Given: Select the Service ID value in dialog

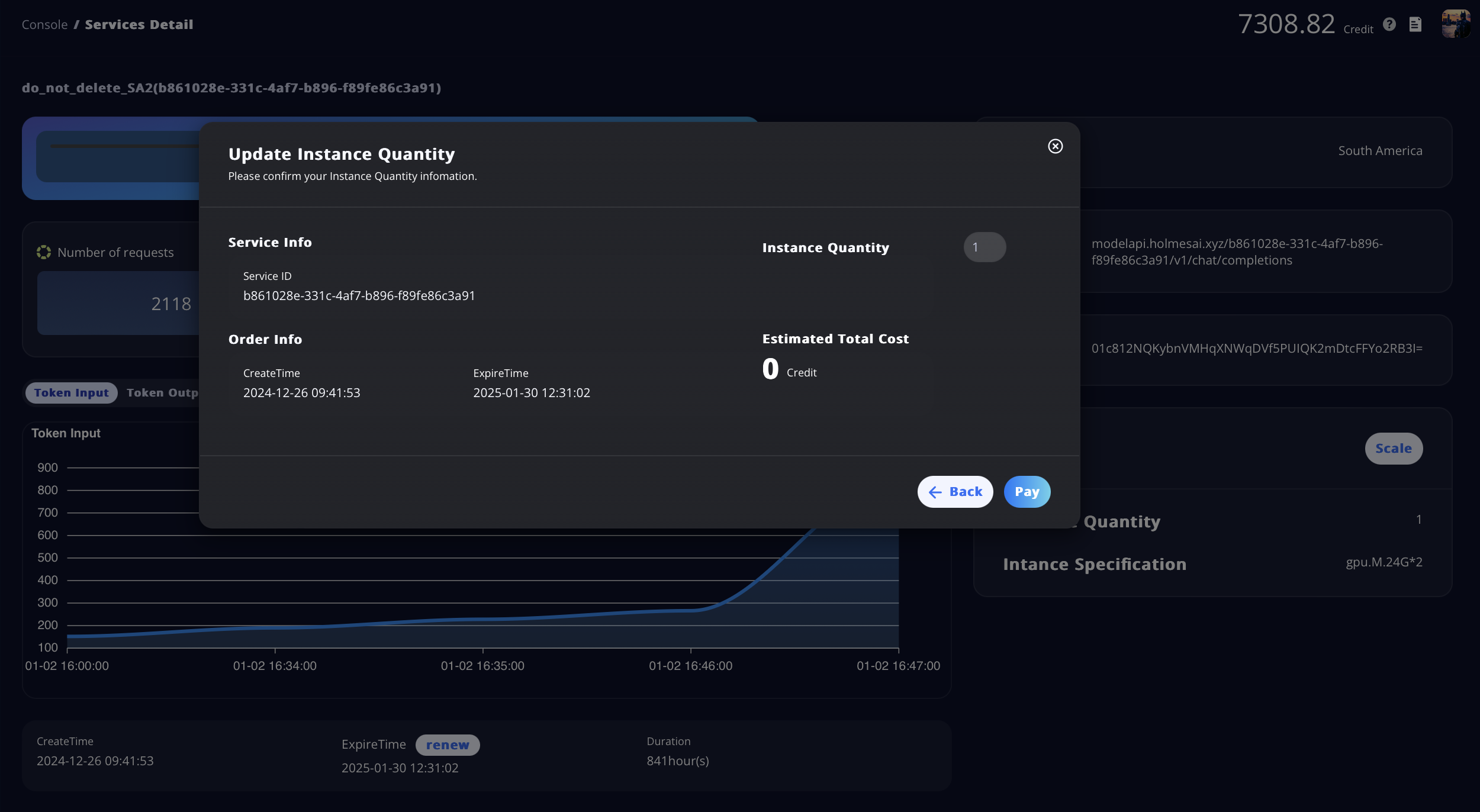Looking at the screenshot, I should (359, 296).
